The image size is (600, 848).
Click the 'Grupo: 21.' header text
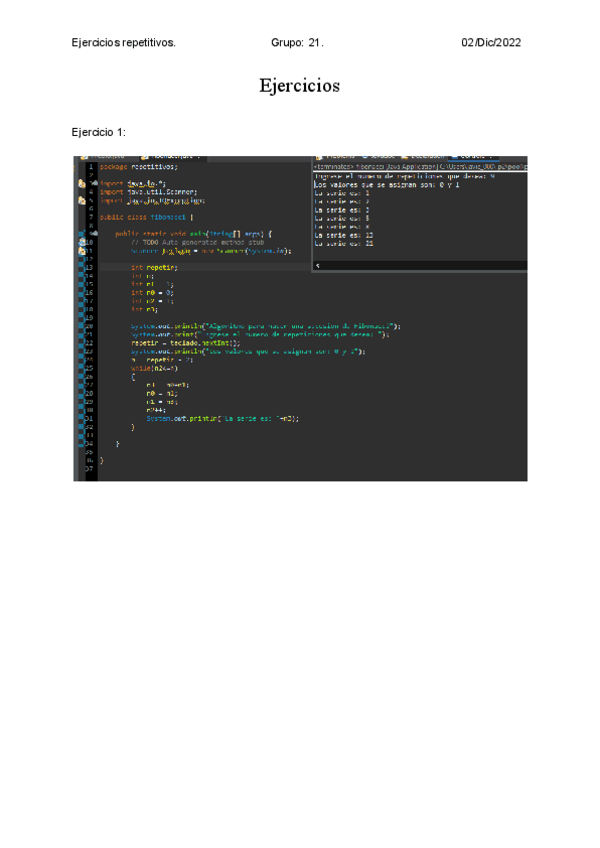tap(297, 43)
